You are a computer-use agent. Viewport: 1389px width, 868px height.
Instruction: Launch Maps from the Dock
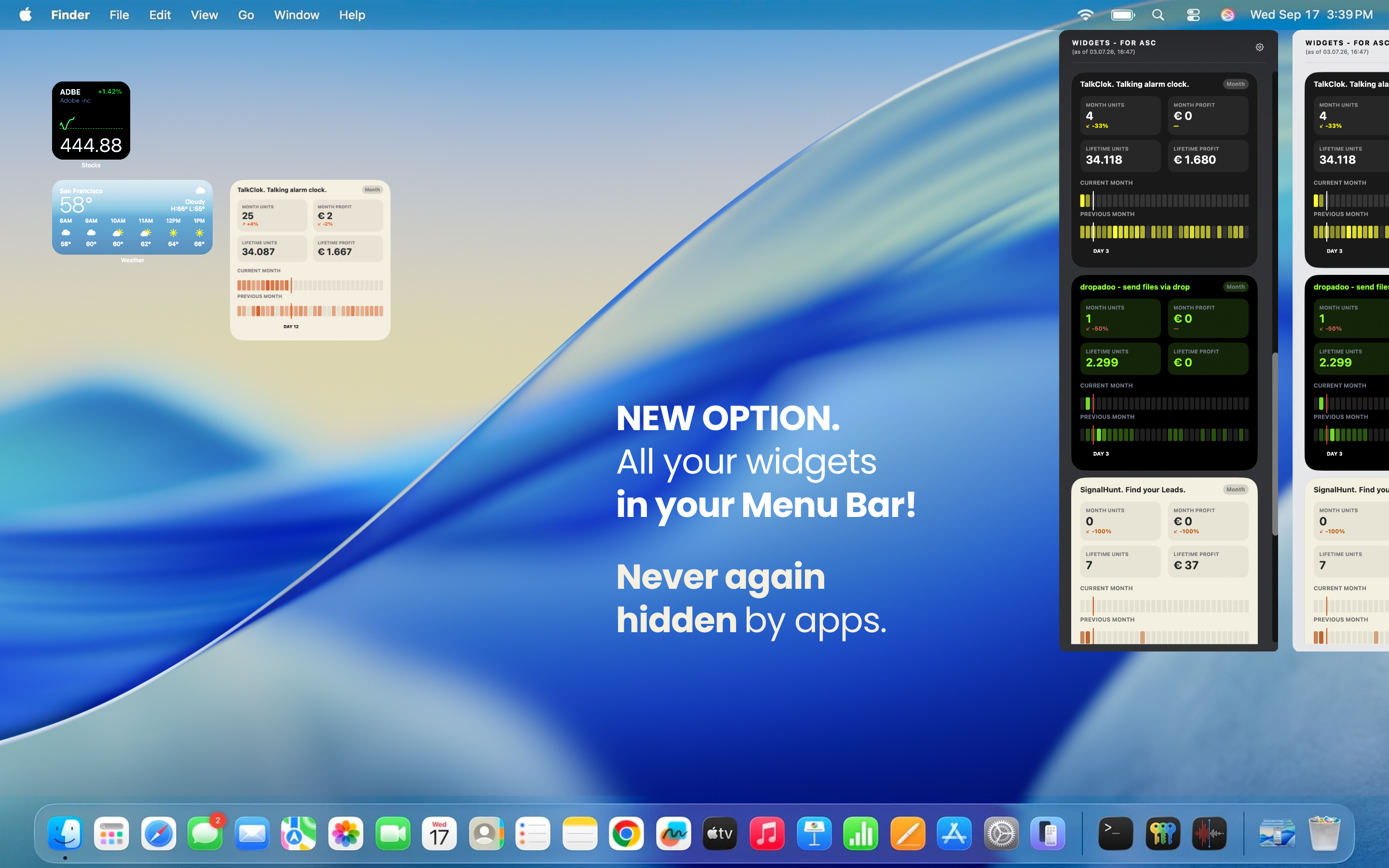pyautogui.click(x=299, y=833)
